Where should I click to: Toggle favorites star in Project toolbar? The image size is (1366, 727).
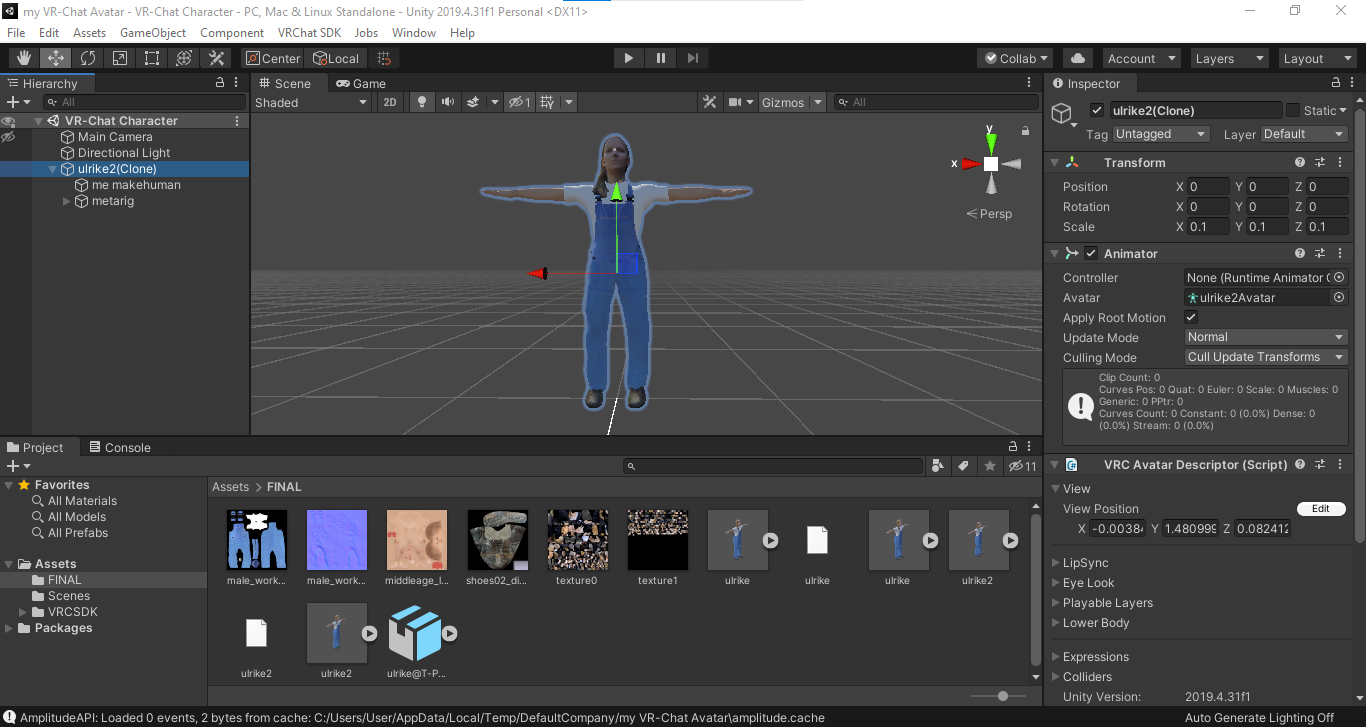tap(990, 466)
